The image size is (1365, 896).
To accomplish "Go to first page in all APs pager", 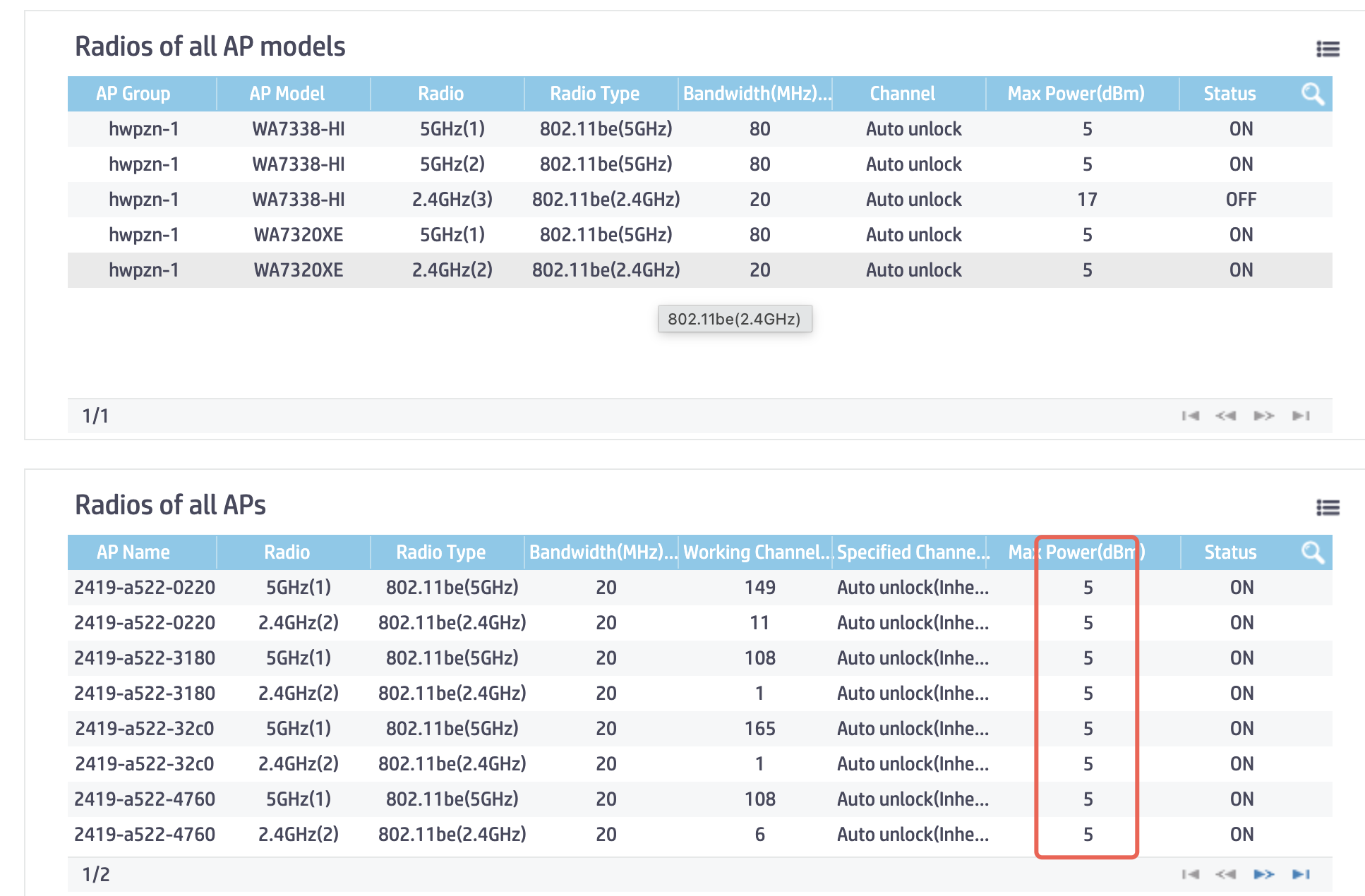I will click(x=1191, y=874).
